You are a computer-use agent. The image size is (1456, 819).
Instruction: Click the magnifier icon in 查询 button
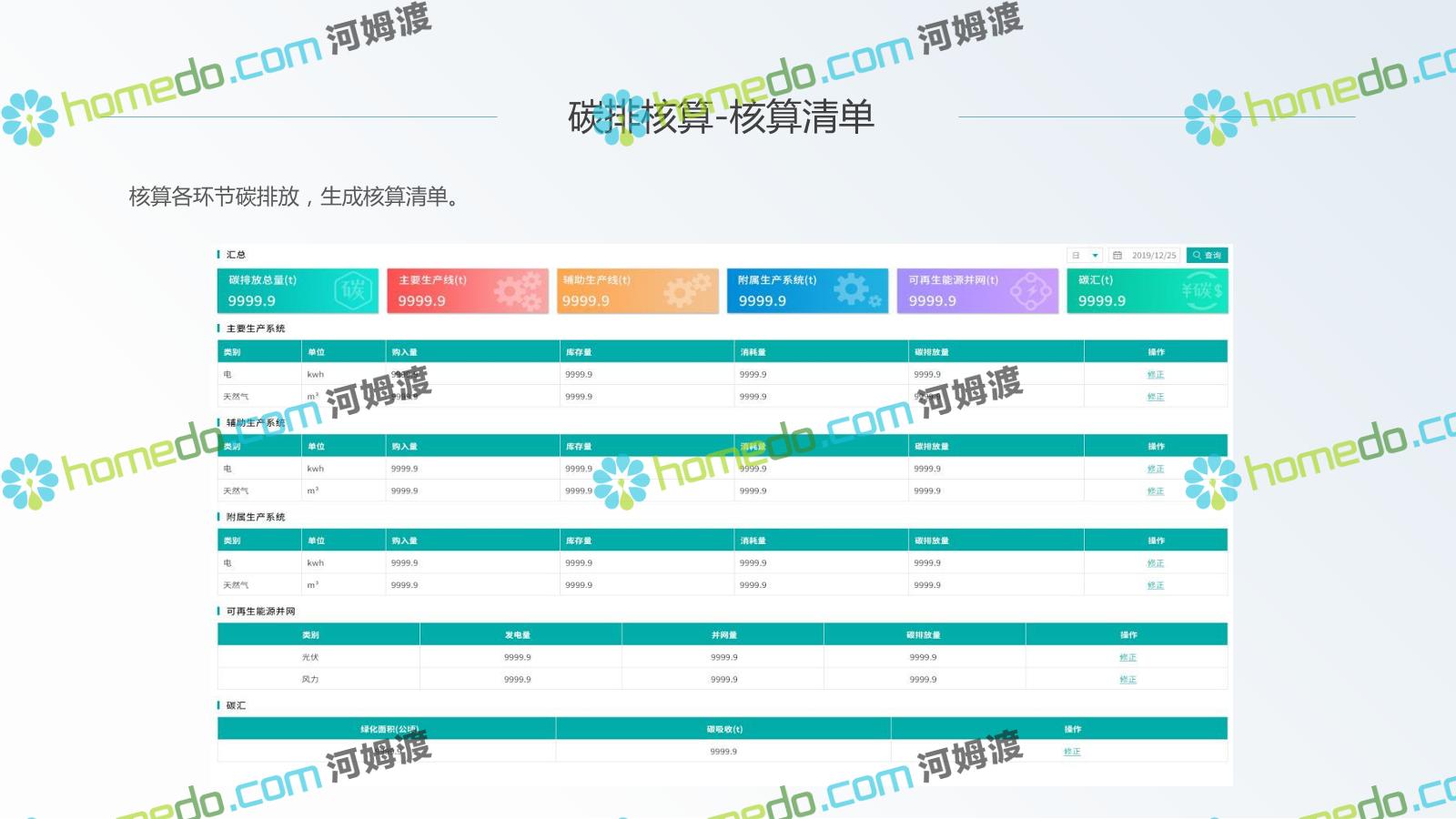click(x=1197, y=256)
